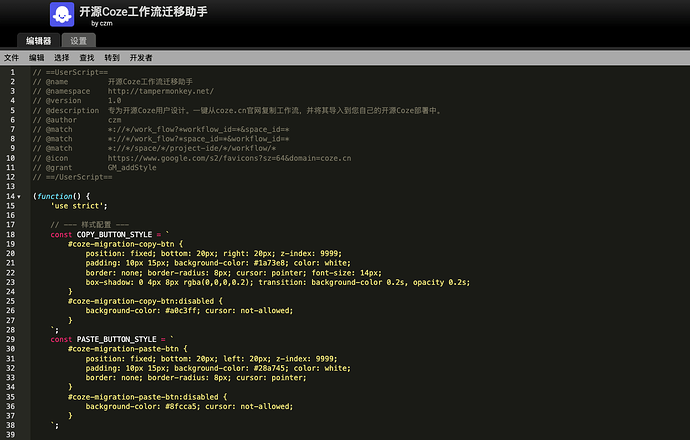The height and width of the screenshot is (440, 690).
Task: Click COPY_BUTTON_STYLE constant name
Action: pos(114,235)
